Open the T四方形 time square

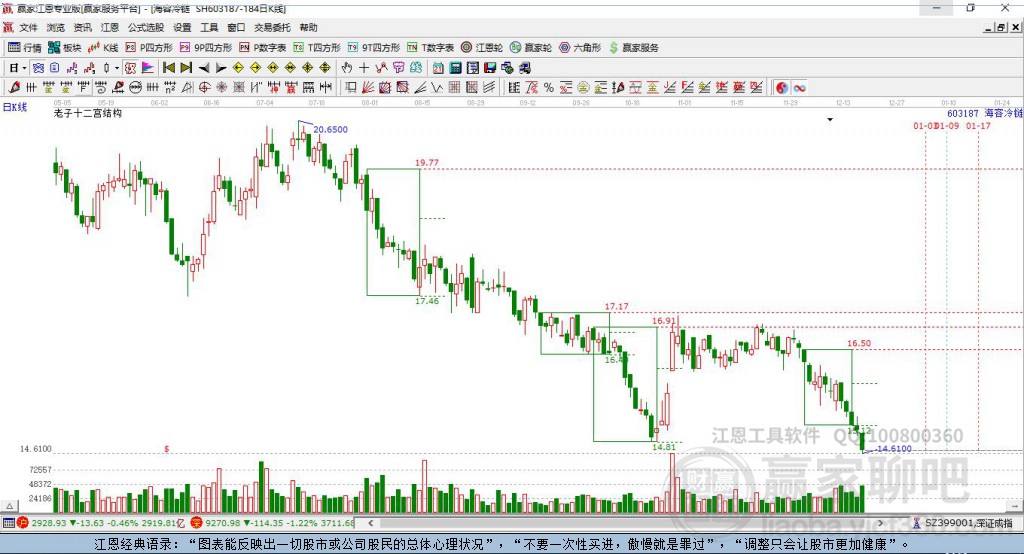tap(317, 47)
